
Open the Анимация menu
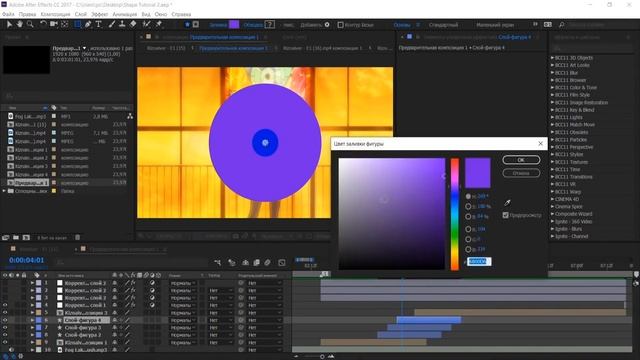pyautogui.click(x=124, y=14)
